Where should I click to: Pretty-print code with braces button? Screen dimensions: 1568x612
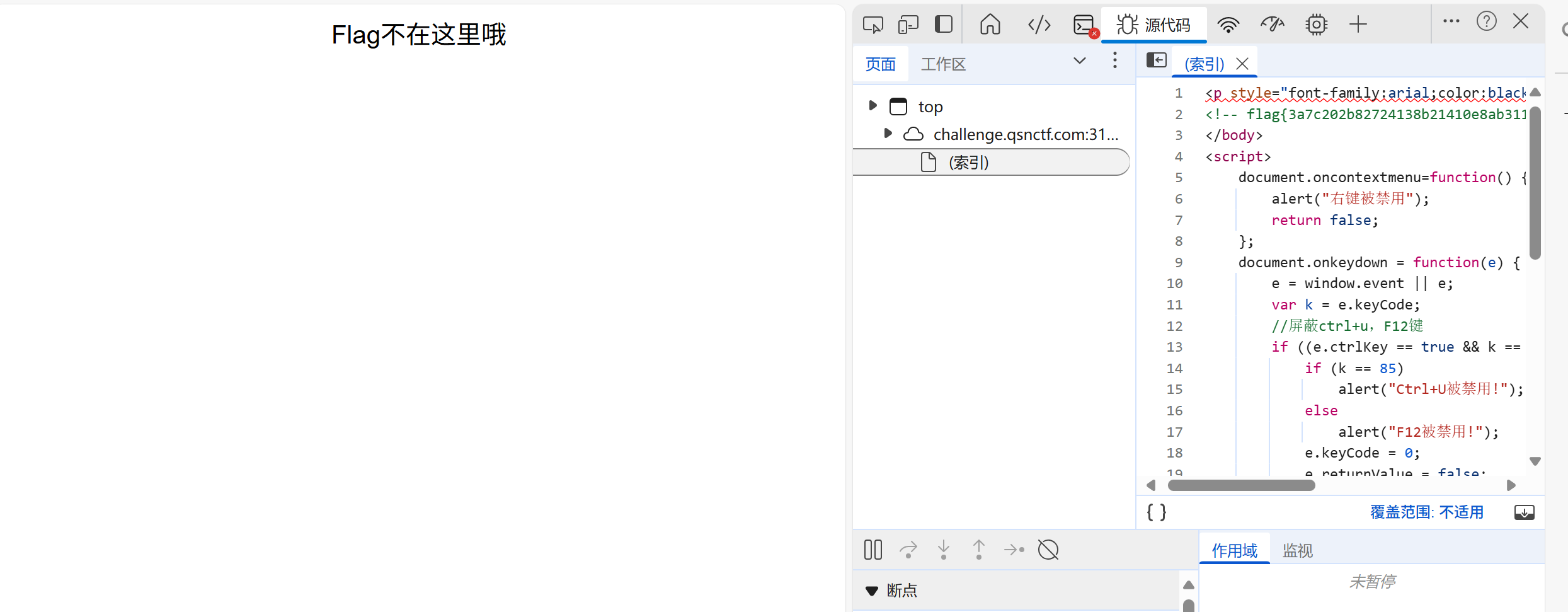1157,512
